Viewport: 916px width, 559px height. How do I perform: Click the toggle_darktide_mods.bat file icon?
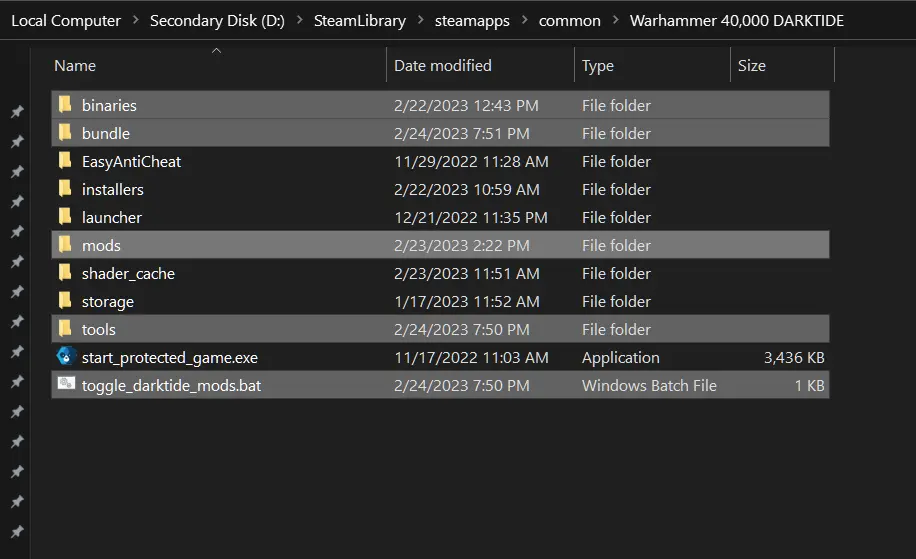click(x=66, y=385)
